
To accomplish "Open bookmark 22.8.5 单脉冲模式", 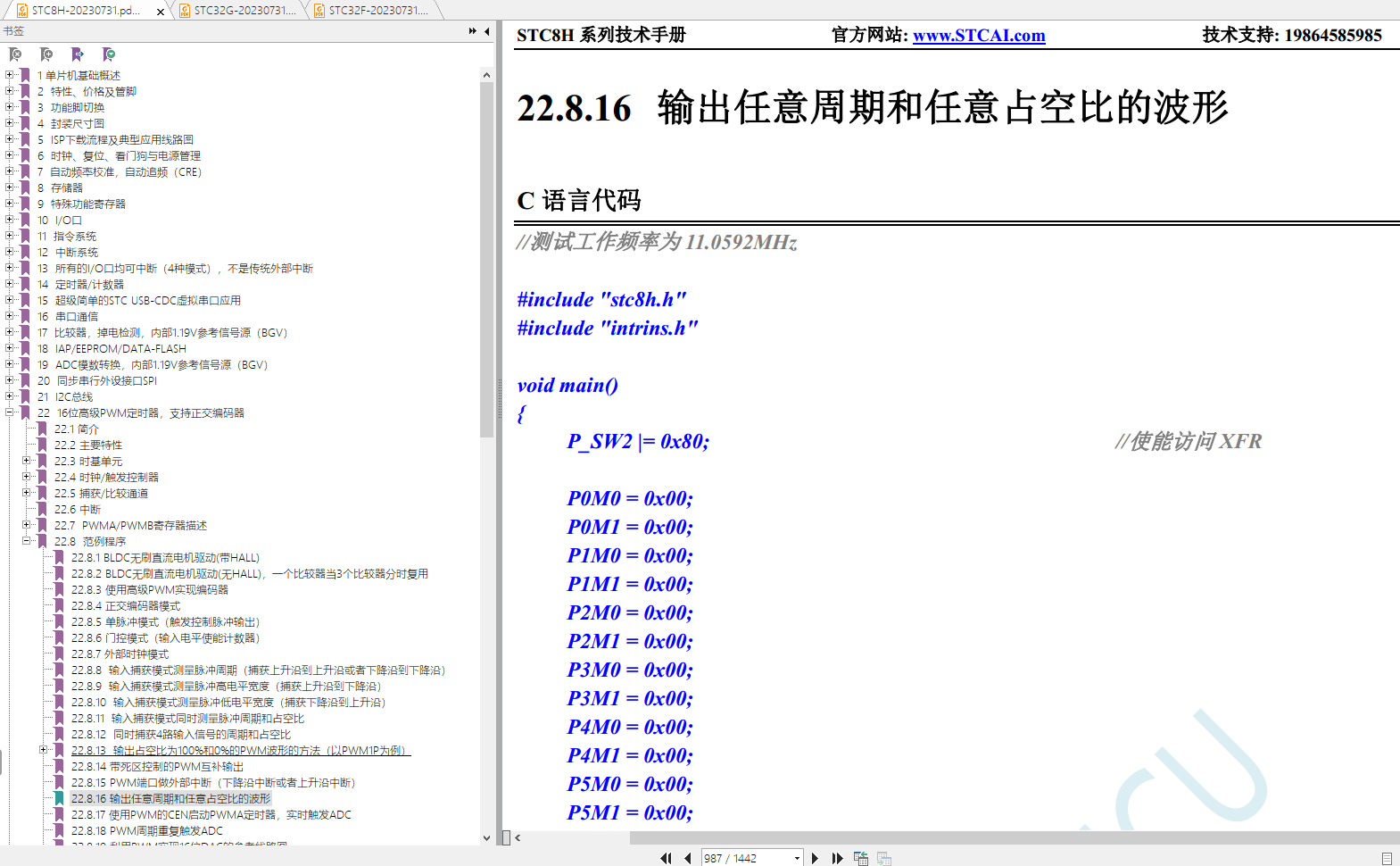I will [165, 621].
